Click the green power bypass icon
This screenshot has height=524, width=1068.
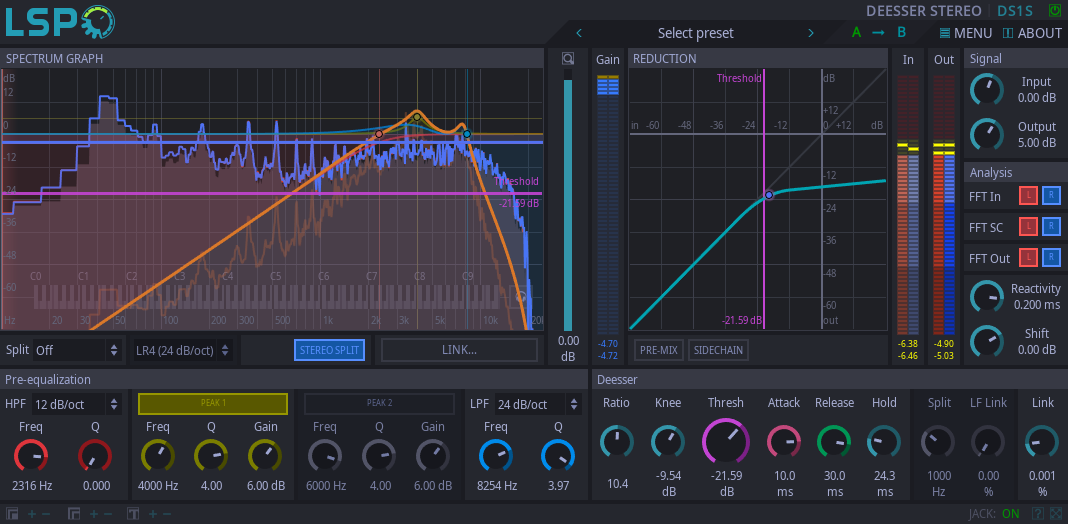pyautogui.click(x=1054, y=11)
